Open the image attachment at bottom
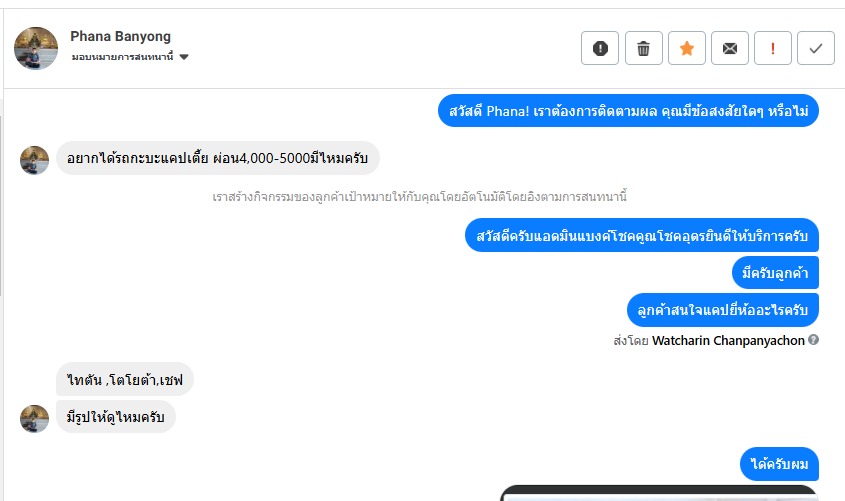This screenshot has height=501, width=845. pos(660,493)
